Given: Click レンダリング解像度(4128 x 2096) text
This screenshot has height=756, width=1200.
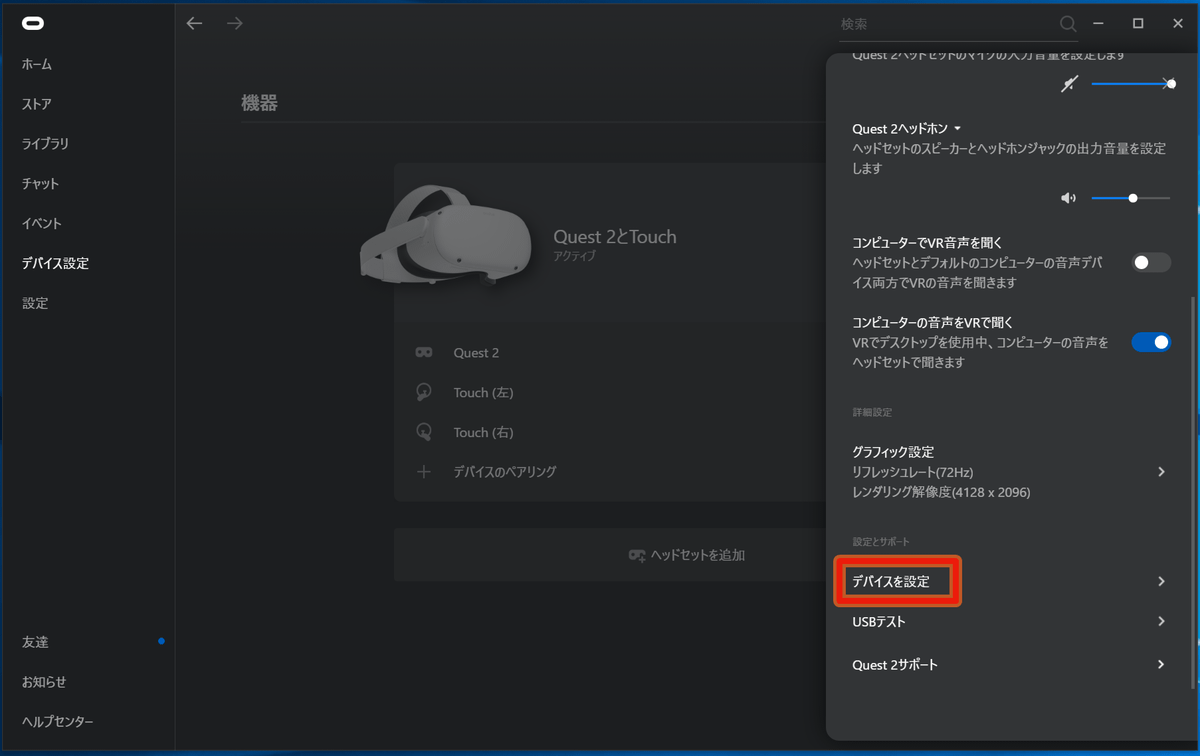Looking at the screenshot, I should point(941,492).
